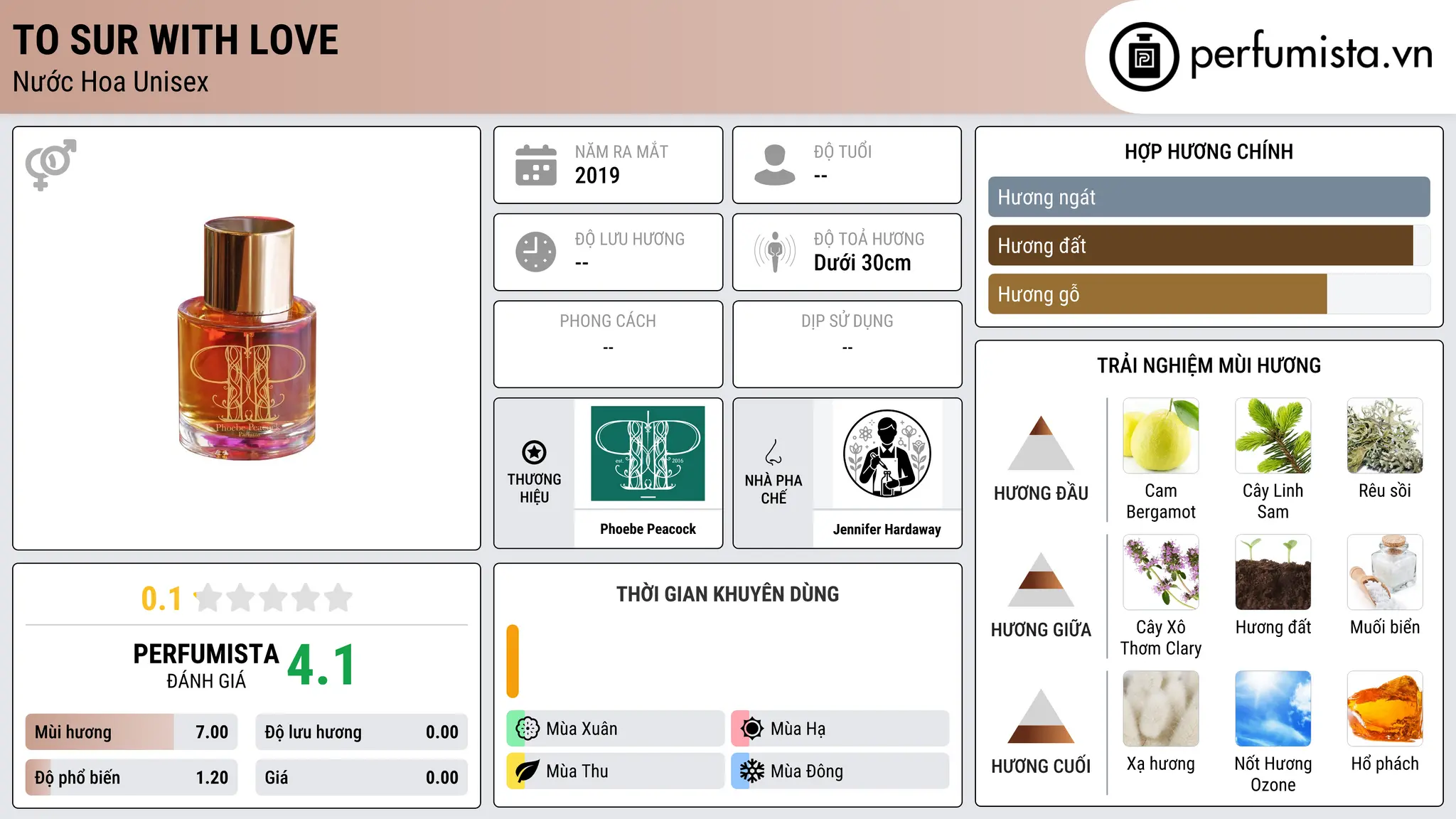The width and height of the screenshot is (1456, 819).
Task: Click the Giá 0.00 score bar
Action: pyautogui.click(x=361, y=777)
